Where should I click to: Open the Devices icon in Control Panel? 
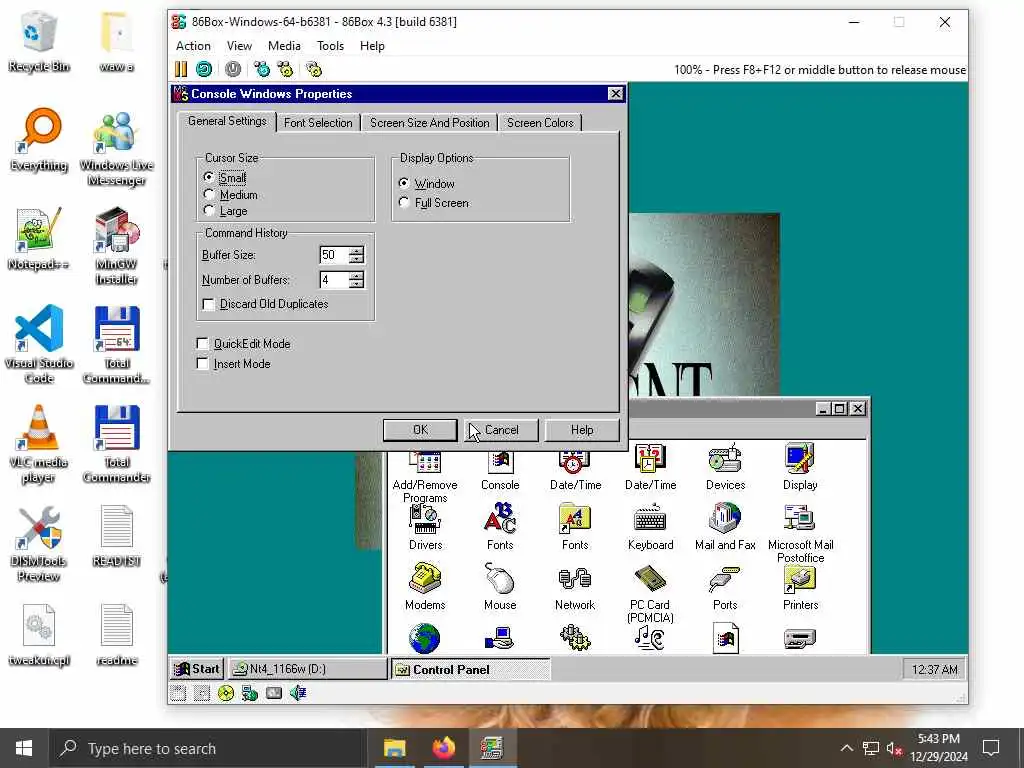(x=725, y=468)
